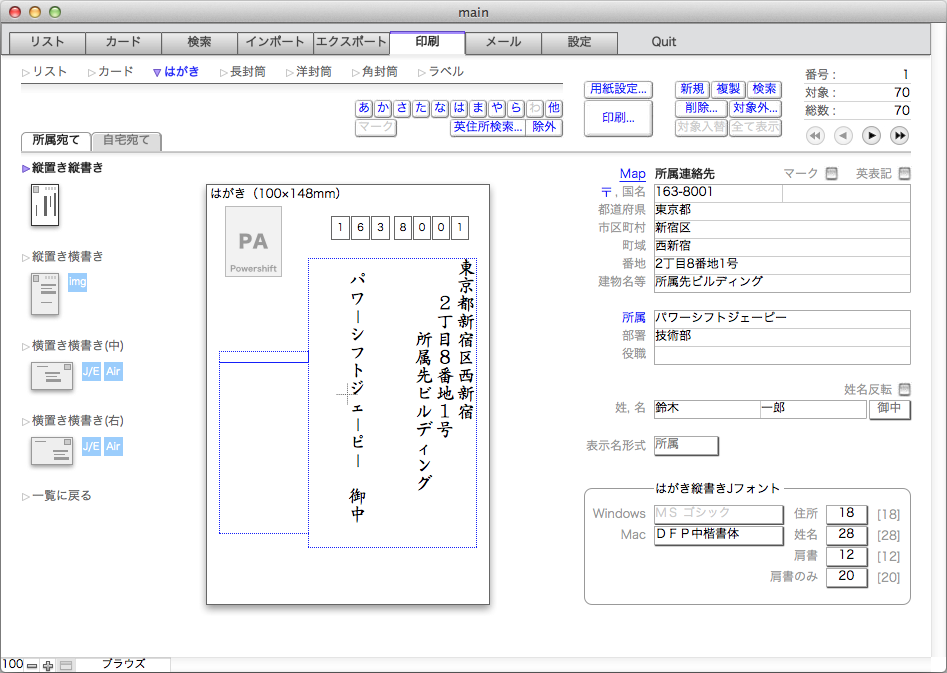Image resolution: width=947 pixels, height=673 pixels.
Task: Click the 用紙設定... button
Action: [x=618, y=89]
